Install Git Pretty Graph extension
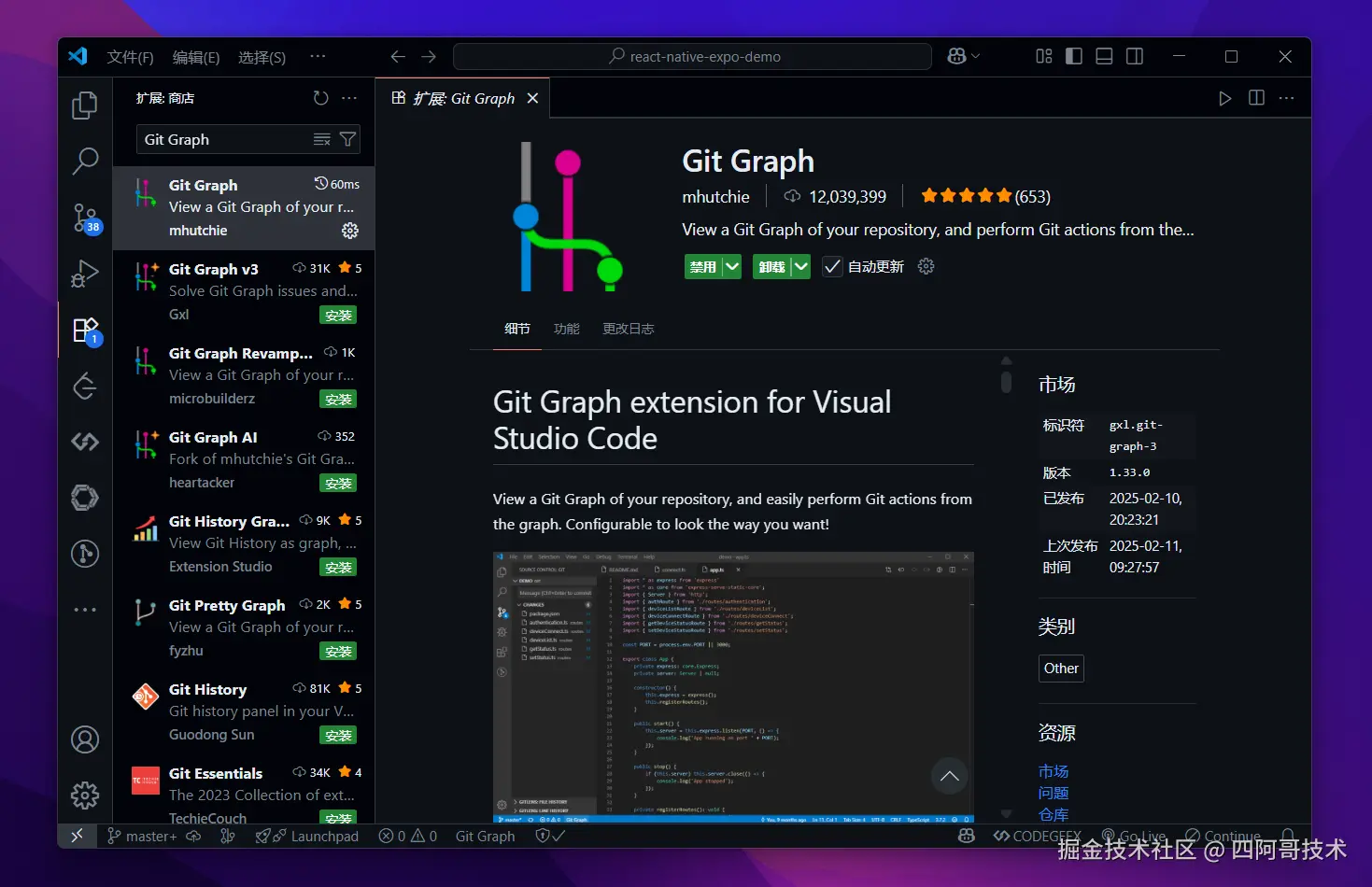 tap(338, 652)
